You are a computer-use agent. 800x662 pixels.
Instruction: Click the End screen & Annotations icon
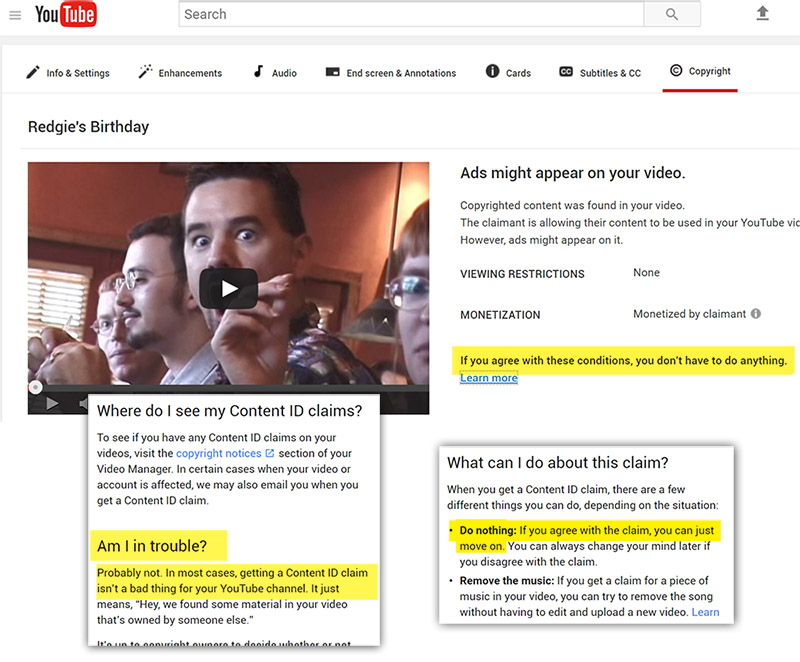click(x=333, y=72)
